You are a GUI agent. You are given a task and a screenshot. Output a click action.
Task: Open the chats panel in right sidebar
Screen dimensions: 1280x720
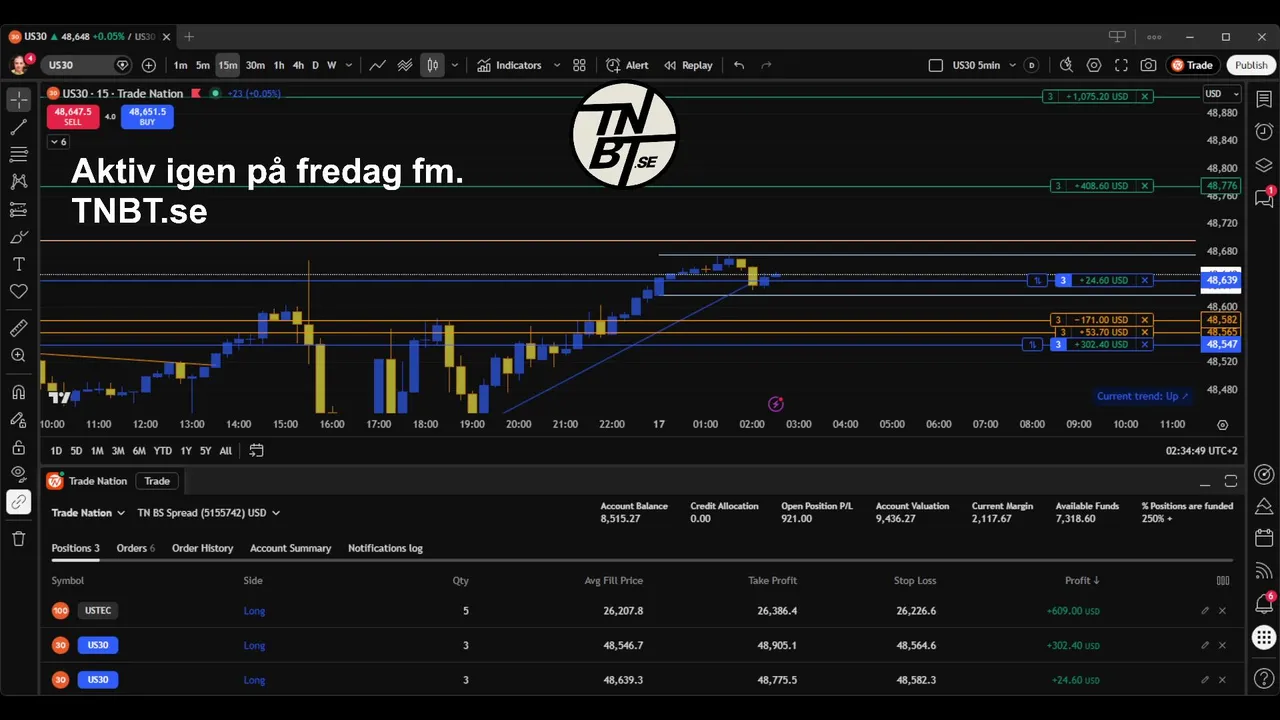[x=1264, y=198]
